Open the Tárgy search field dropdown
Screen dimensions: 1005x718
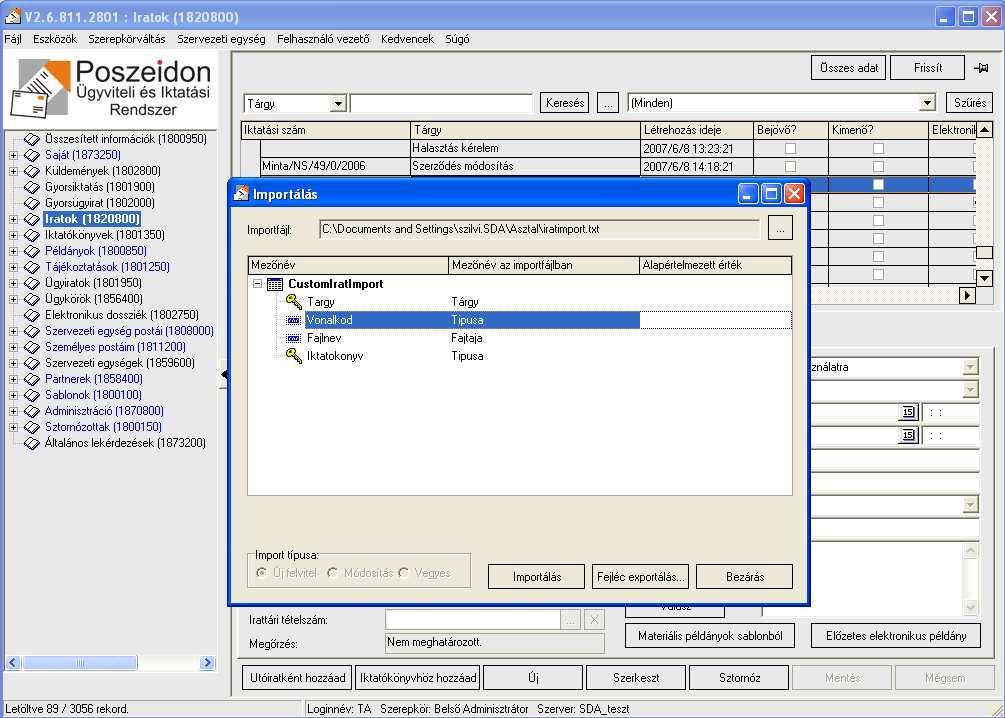tap(338, 104)
